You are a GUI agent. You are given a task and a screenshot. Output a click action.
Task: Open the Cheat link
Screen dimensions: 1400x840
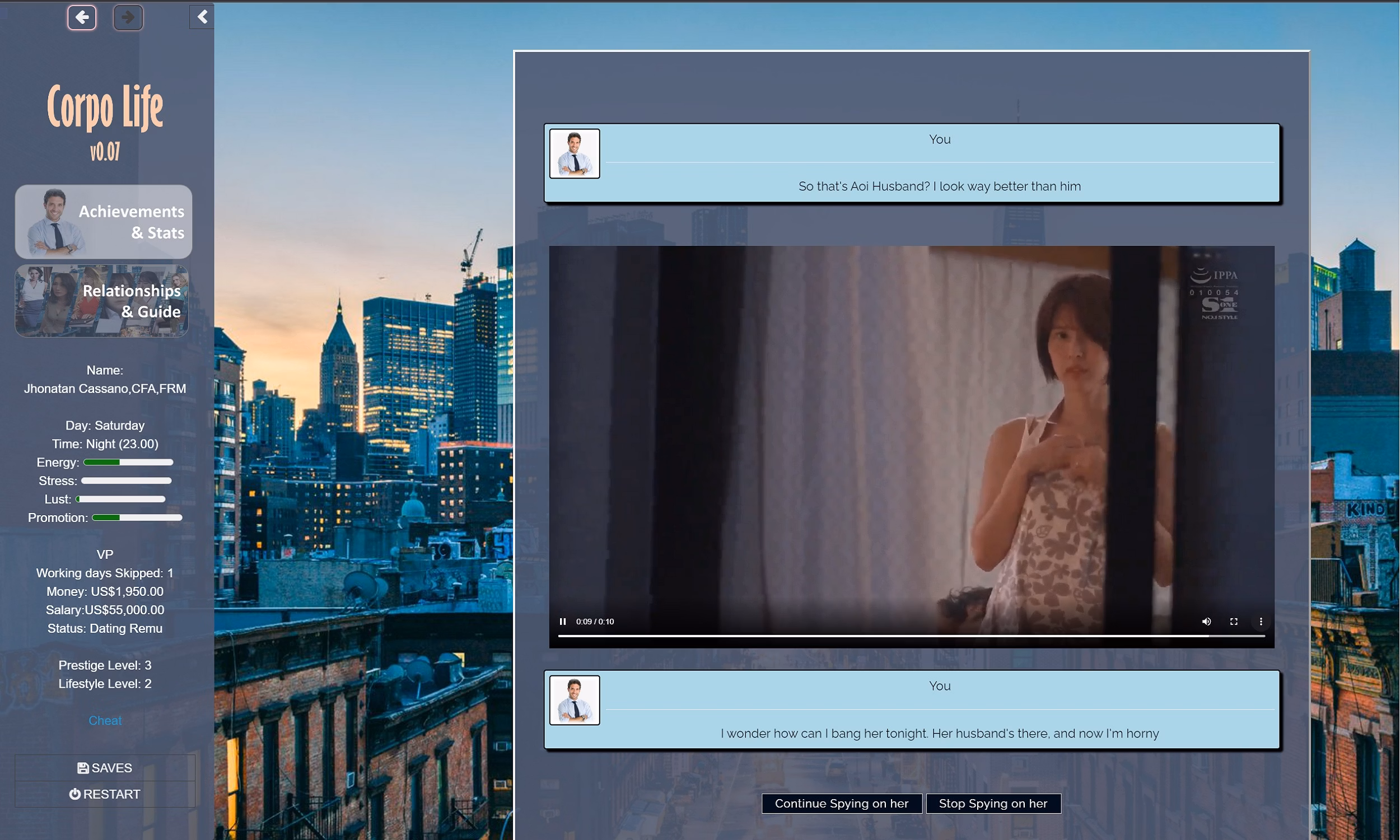(105, 720)
